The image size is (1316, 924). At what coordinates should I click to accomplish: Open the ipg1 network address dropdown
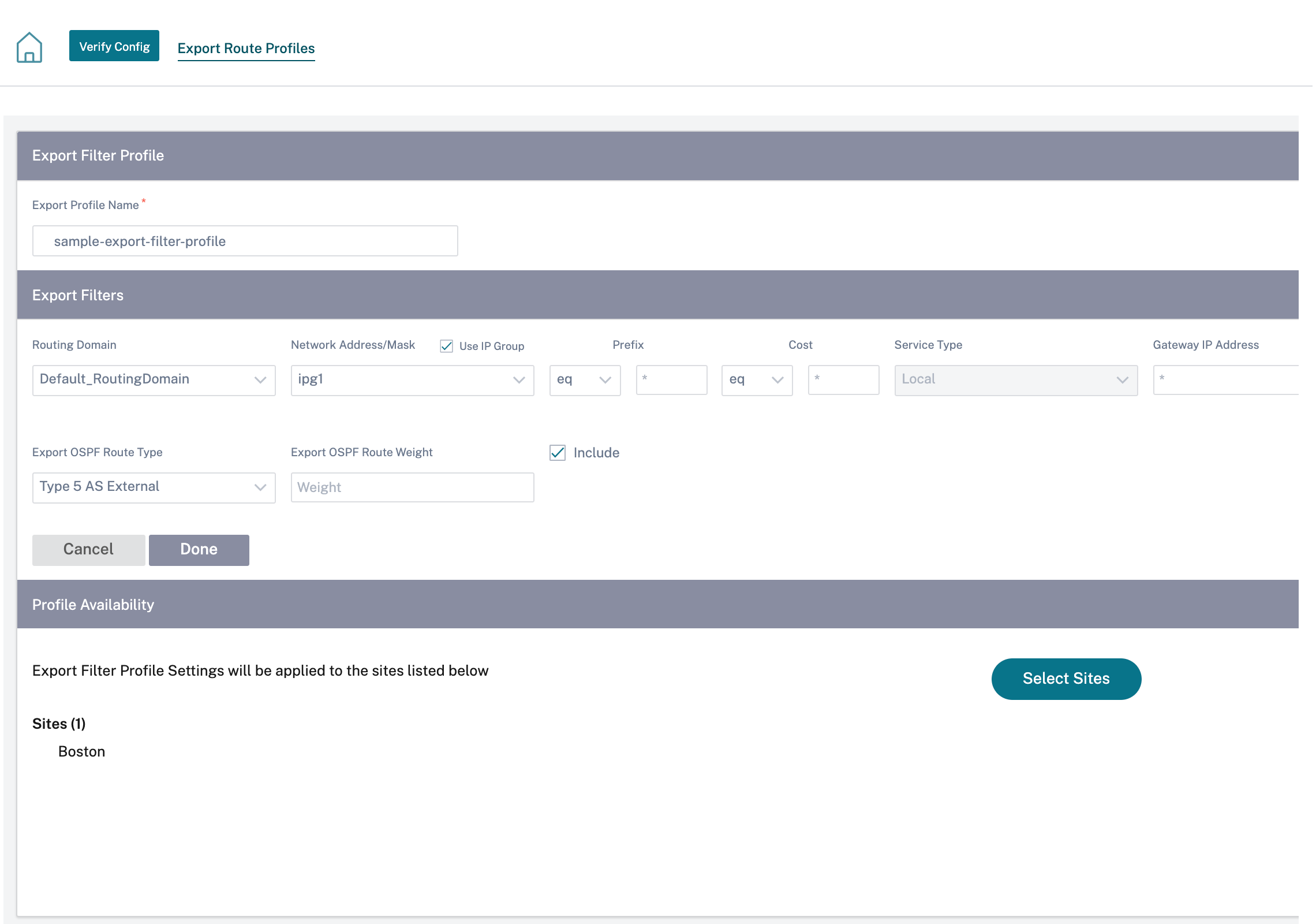[413, 379]
